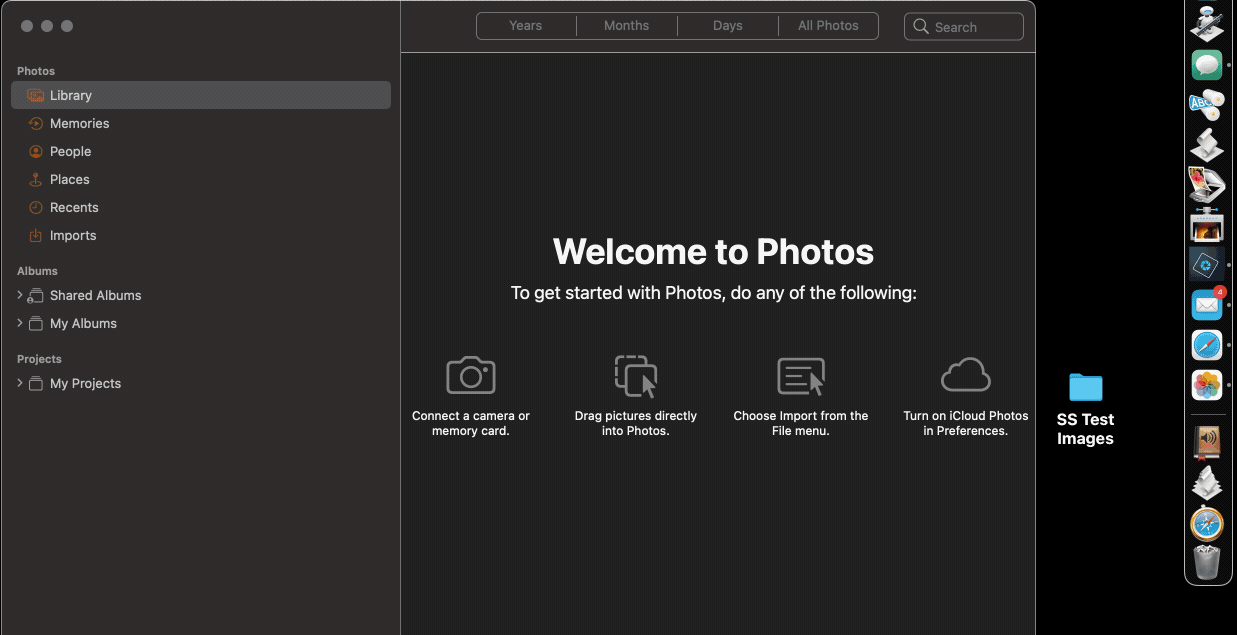Open the book-with-speaker icon in the Dock
The width and height of the screenshot is (1237, 635).
[x=1207, y=442]
